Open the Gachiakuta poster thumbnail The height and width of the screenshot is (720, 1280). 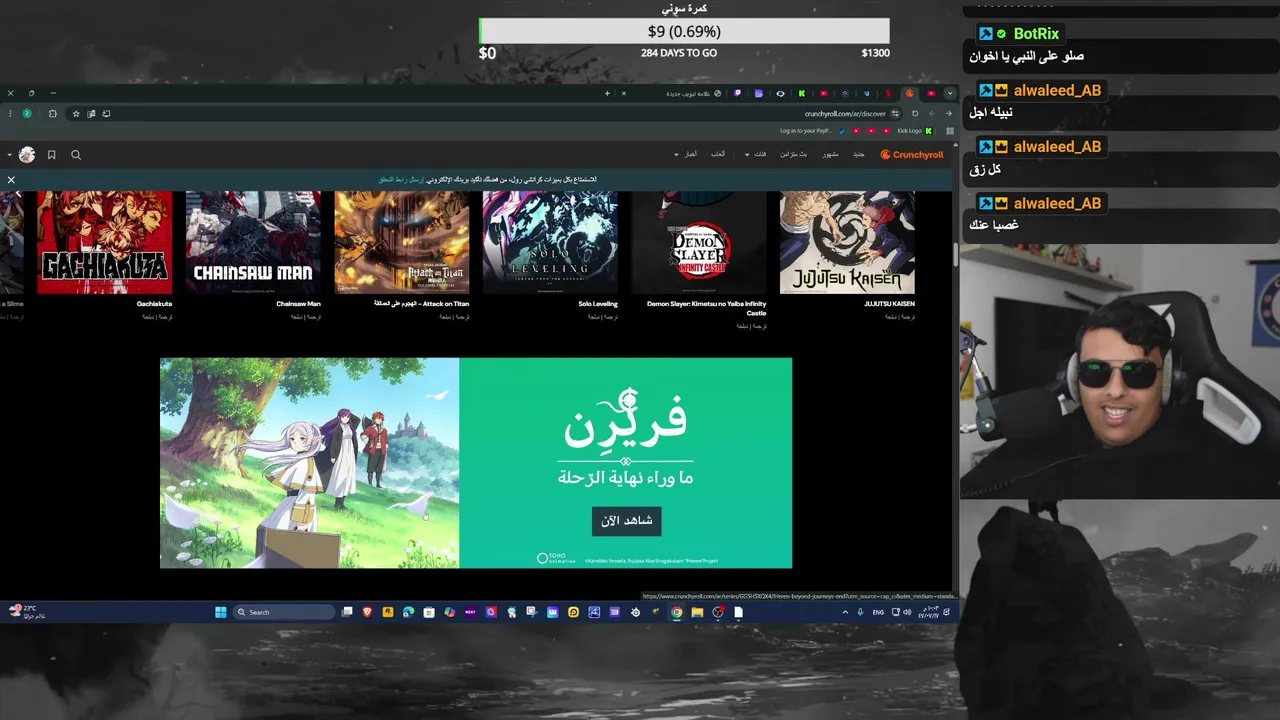pyautogui.click(x=104, y=243)
